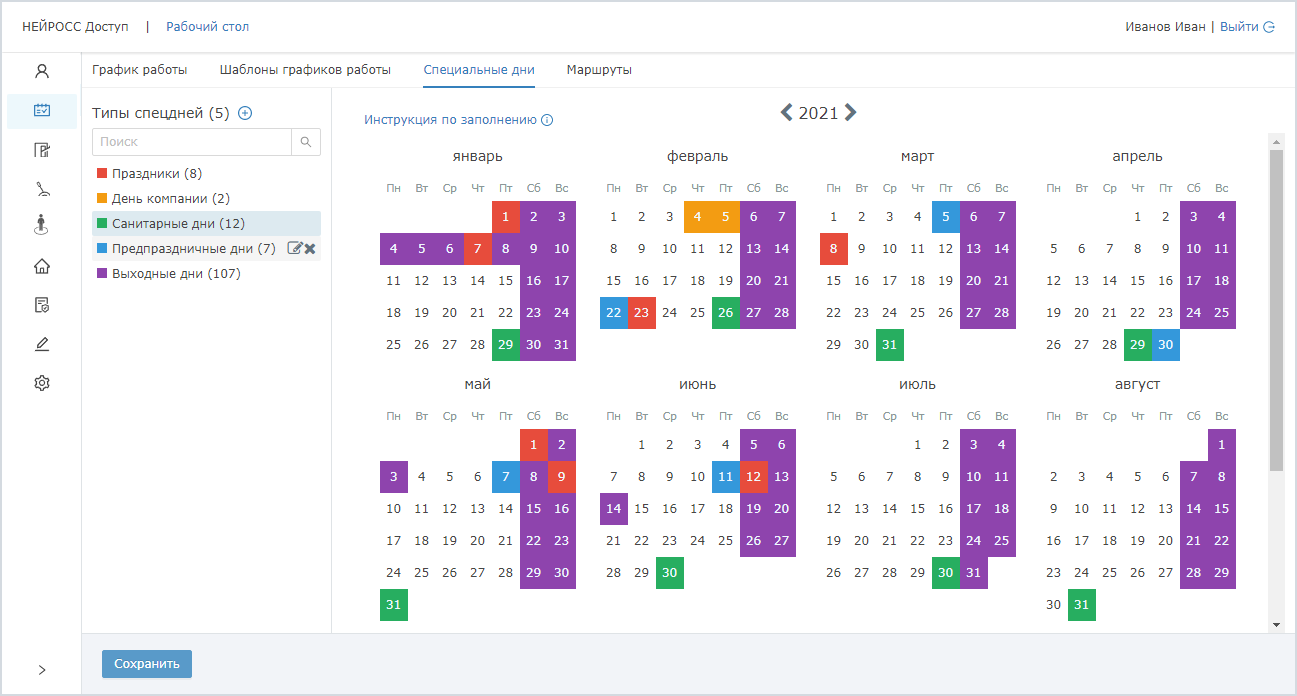Open settings gear in the sidebar
This screenshot has width=1297, height=696.
click(x=41, y=383)
